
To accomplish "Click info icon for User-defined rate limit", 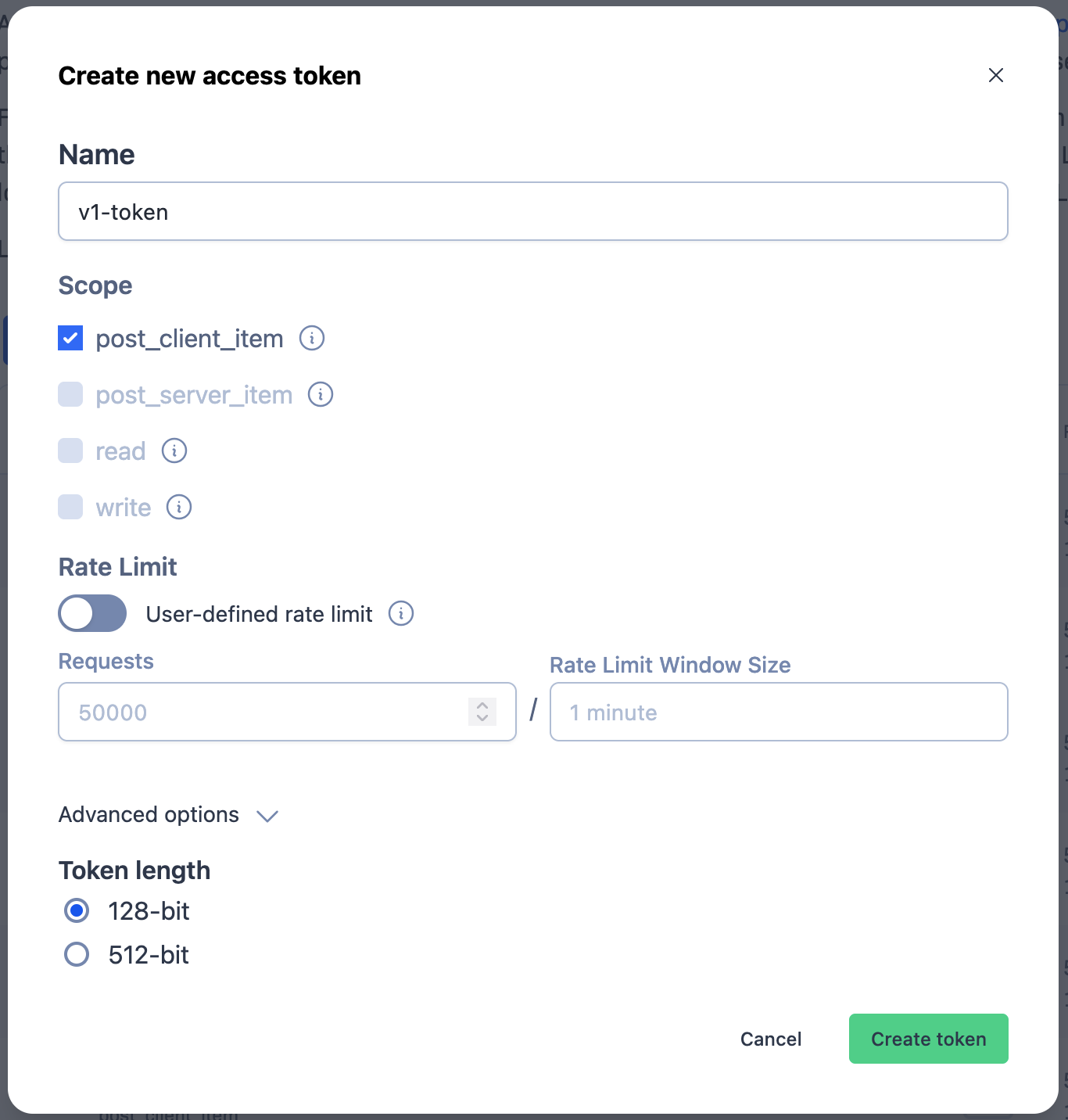I will coord(401,614).
